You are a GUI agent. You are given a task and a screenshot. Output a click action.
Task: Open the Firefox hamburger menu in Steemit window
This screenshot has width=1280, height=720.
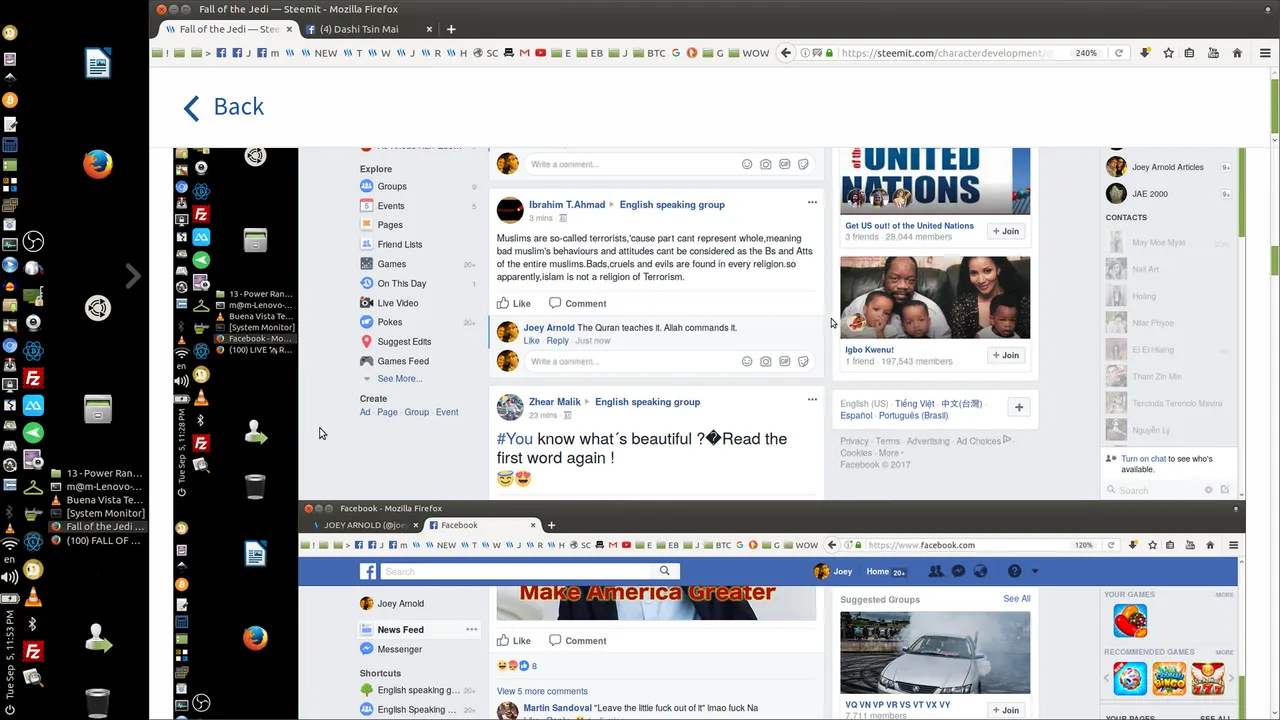coord(1265,53)
